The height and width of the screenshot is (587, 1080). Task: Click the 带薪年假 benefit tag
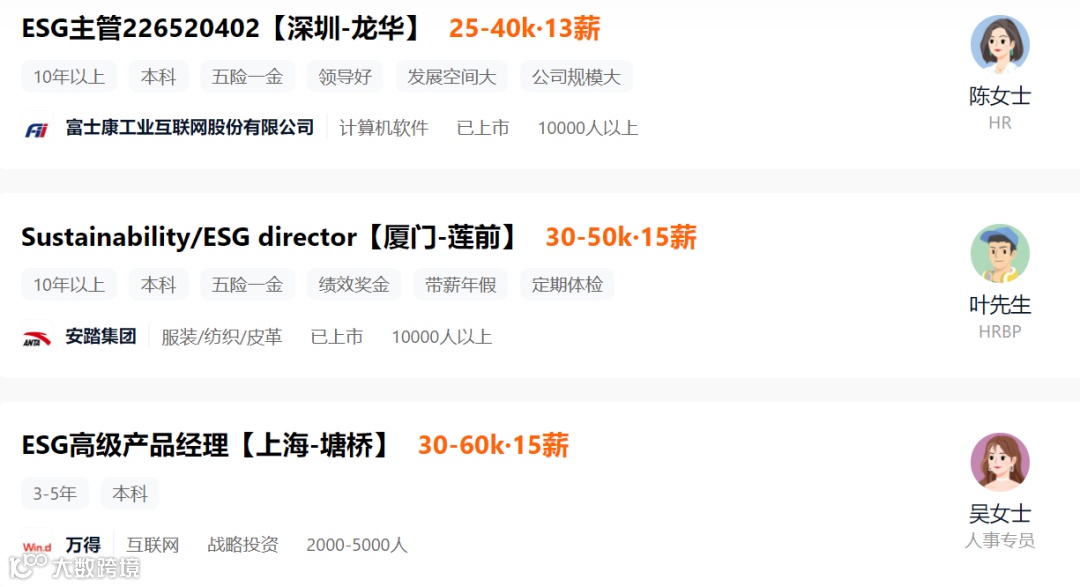[x=460, y=285]
